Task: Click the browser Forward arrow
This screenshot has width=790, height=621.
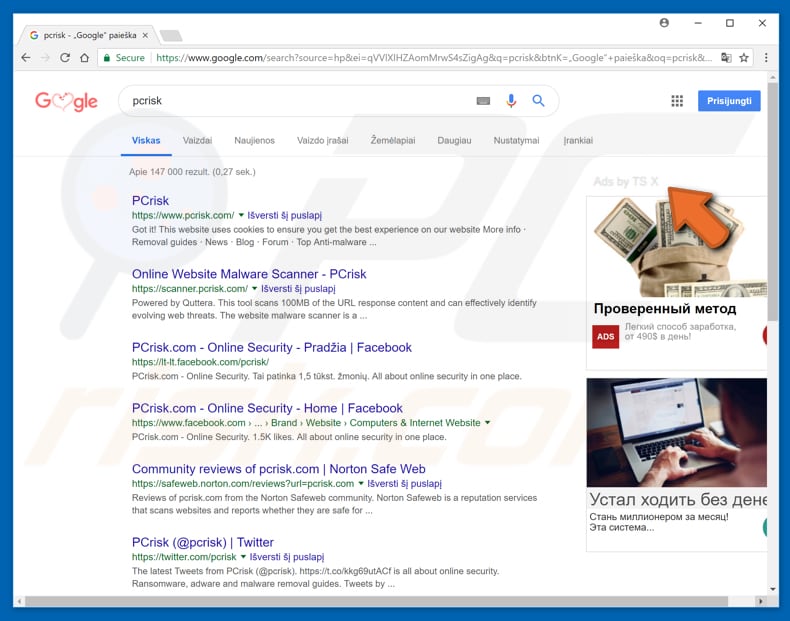Action: (45, 58)
